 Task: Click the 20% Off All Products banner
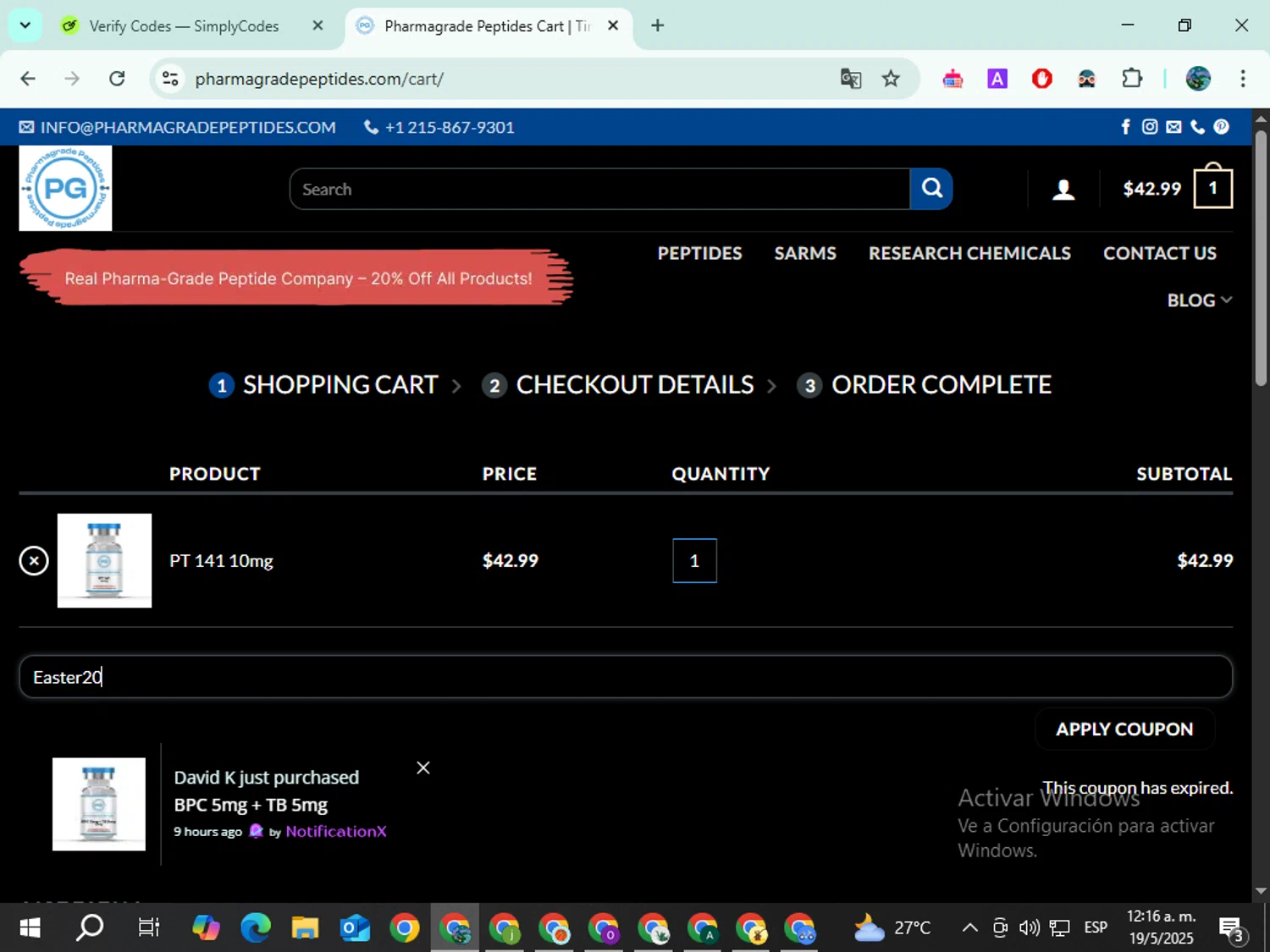tap(296, 278)
